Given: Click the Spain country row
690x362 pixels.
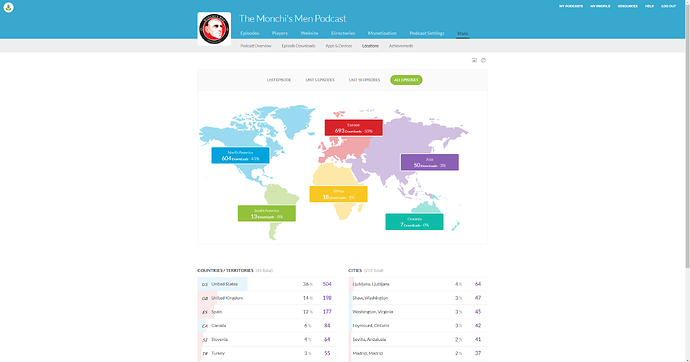Looking at the screenshot, I should (267, 312).
